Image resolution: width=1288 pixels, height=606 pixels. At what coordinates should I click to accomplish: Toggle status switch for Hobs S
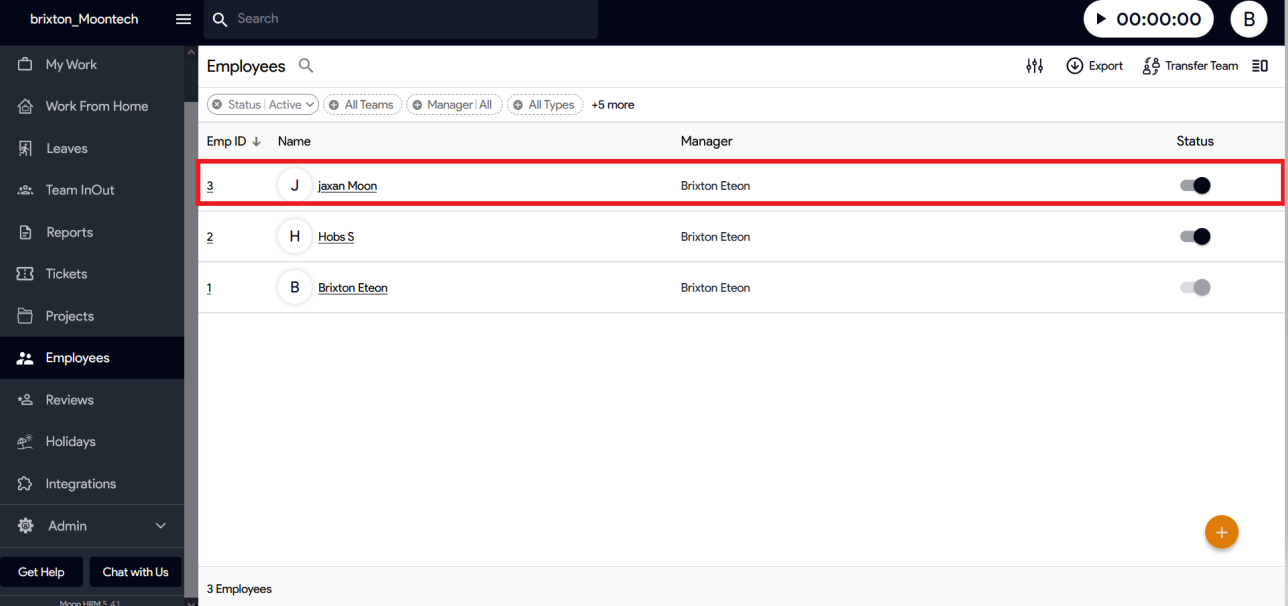(1195, 237)
